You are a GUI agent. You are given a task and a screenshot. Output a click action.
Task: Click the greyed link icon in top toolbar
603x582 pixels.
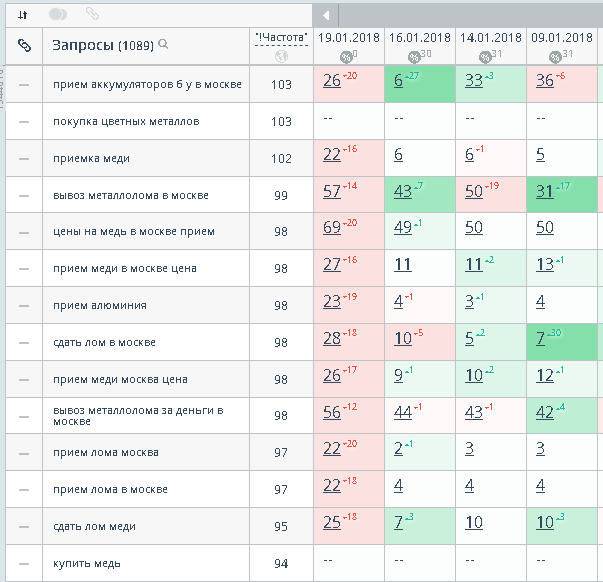[92, 14]
